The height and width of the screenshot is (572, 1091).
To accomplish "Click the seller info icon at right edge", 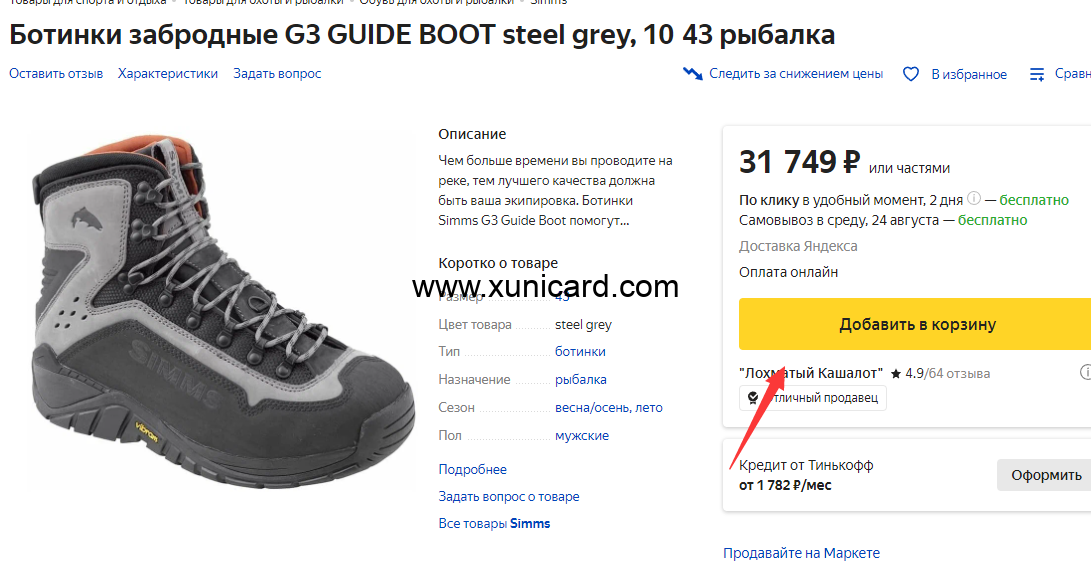I will [x=1086, y=372].
